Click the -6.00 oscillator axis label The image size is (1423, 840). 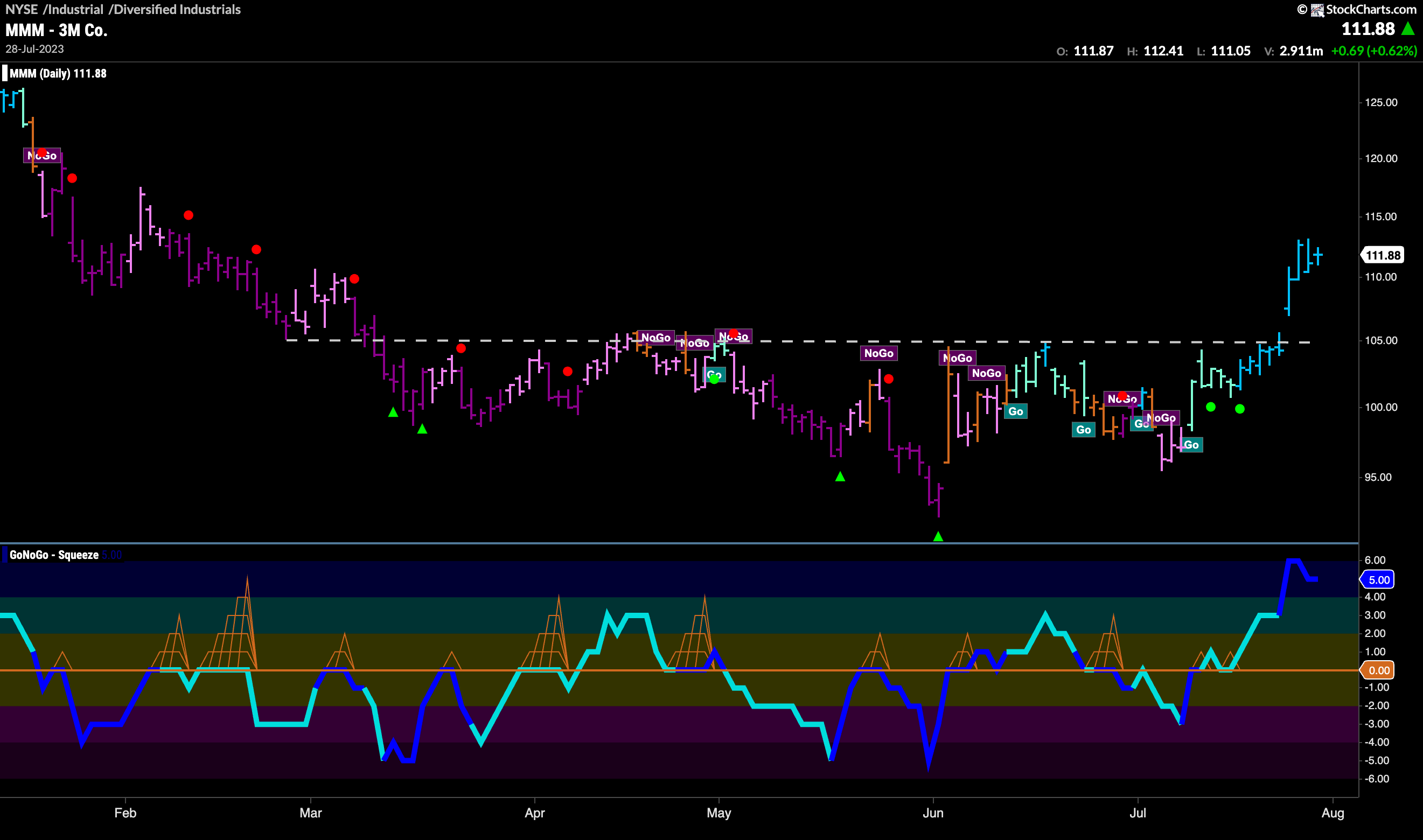pyautogui.click(x=1376, y=778)
